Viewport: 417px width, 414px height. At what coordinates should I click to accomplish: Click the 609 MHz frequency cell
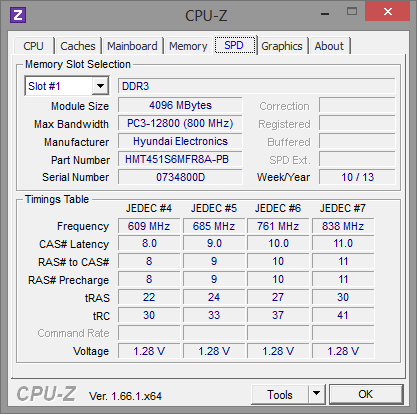pyautogui.click(x=149, y=226)
